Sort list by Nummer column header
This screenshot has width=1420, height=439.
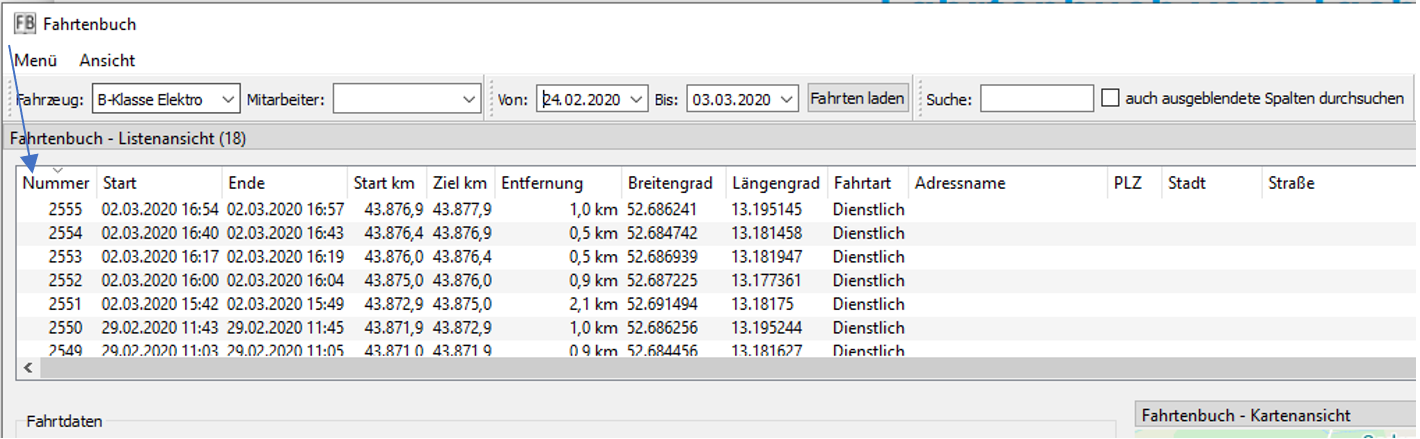(x=56, y=183)
